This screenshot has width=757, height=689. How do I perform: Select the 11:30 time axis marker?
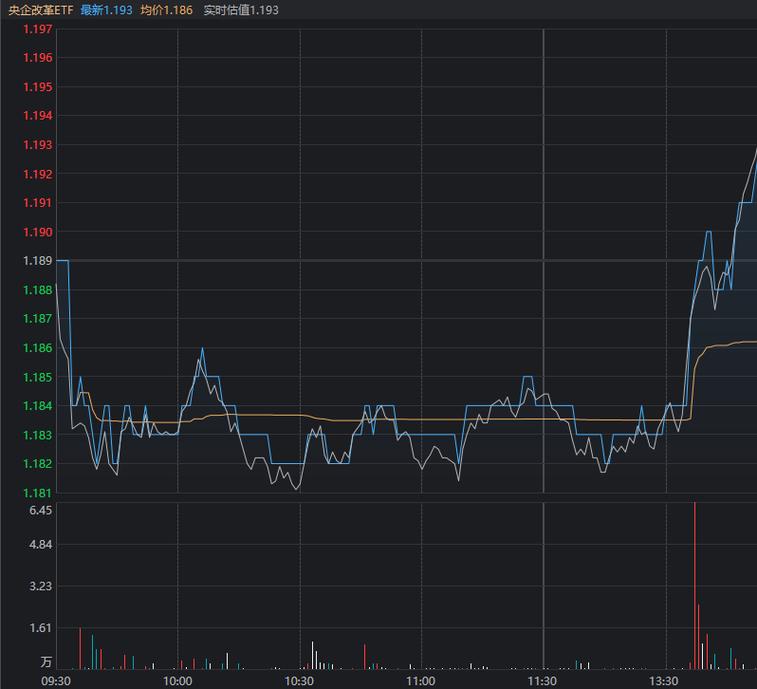coord(543,681)
